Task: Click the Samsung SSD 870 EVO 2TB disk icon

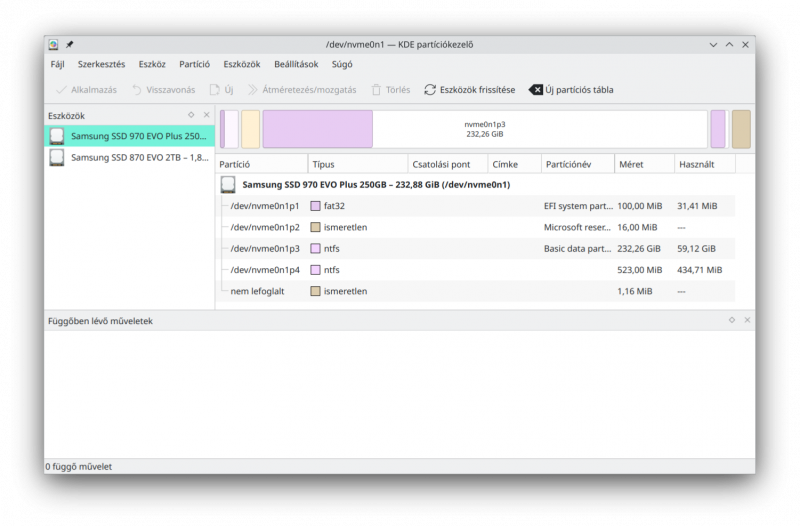Action: (x=57, y=158)
